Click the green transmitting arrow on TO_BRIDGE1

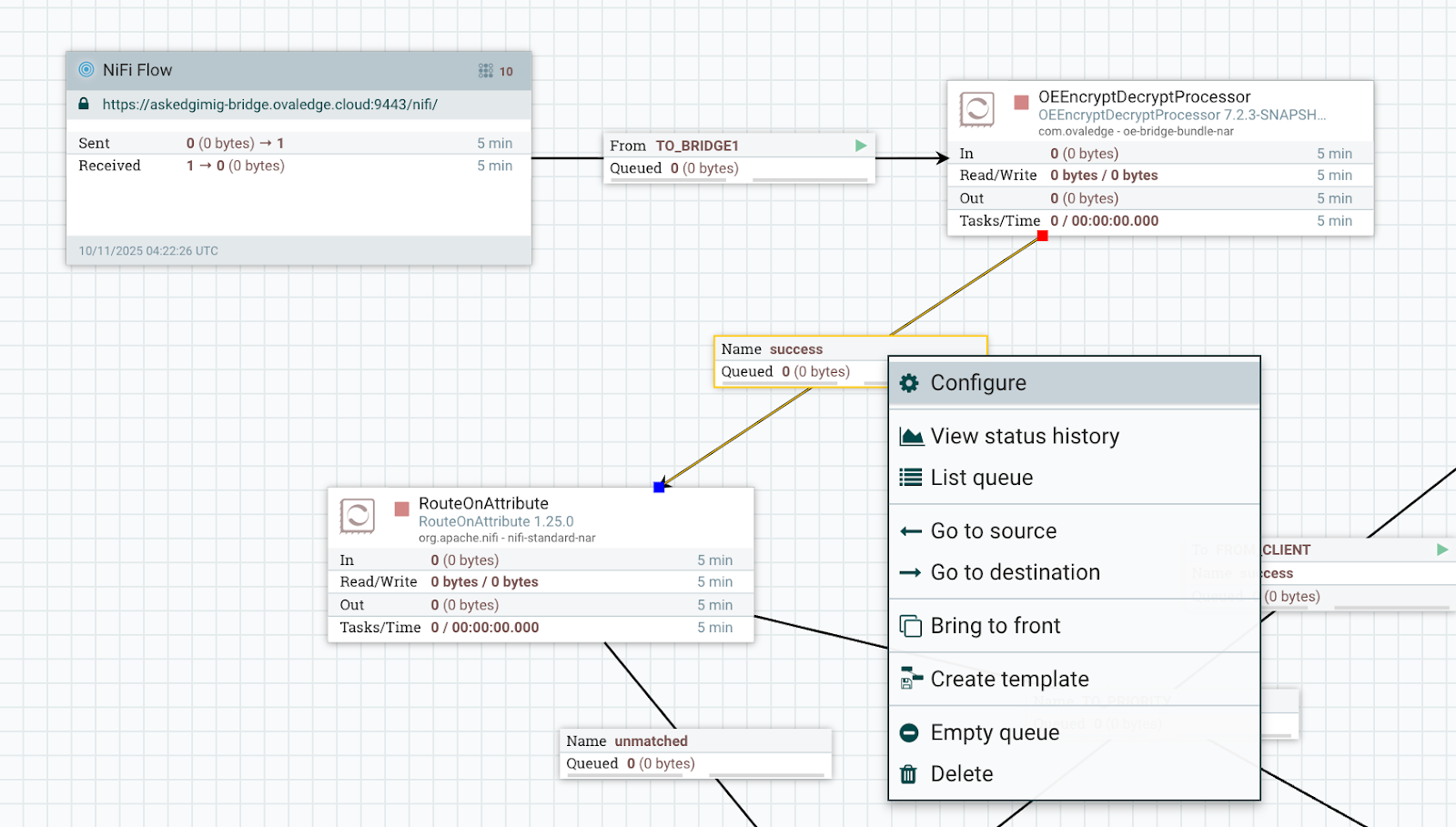(860, 146)
